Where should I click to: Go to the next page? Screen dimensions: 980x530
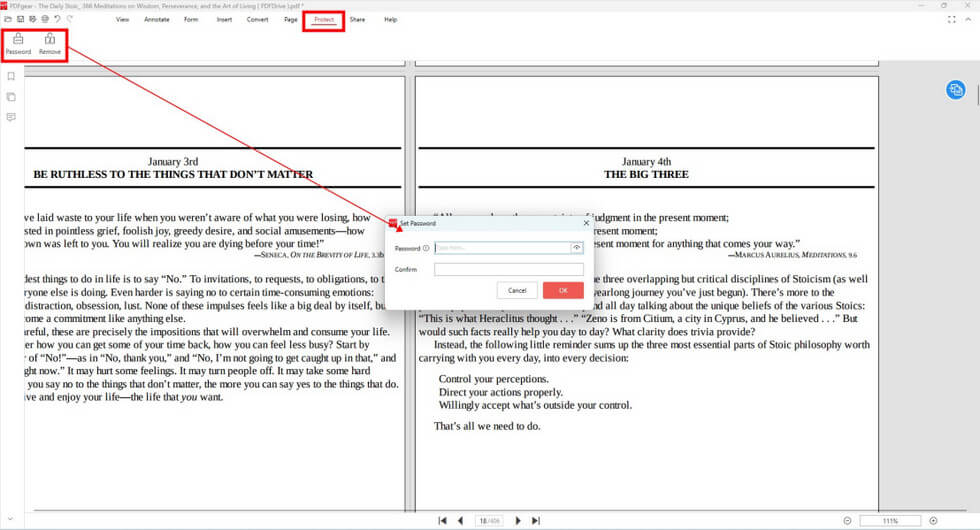(518, 521)
